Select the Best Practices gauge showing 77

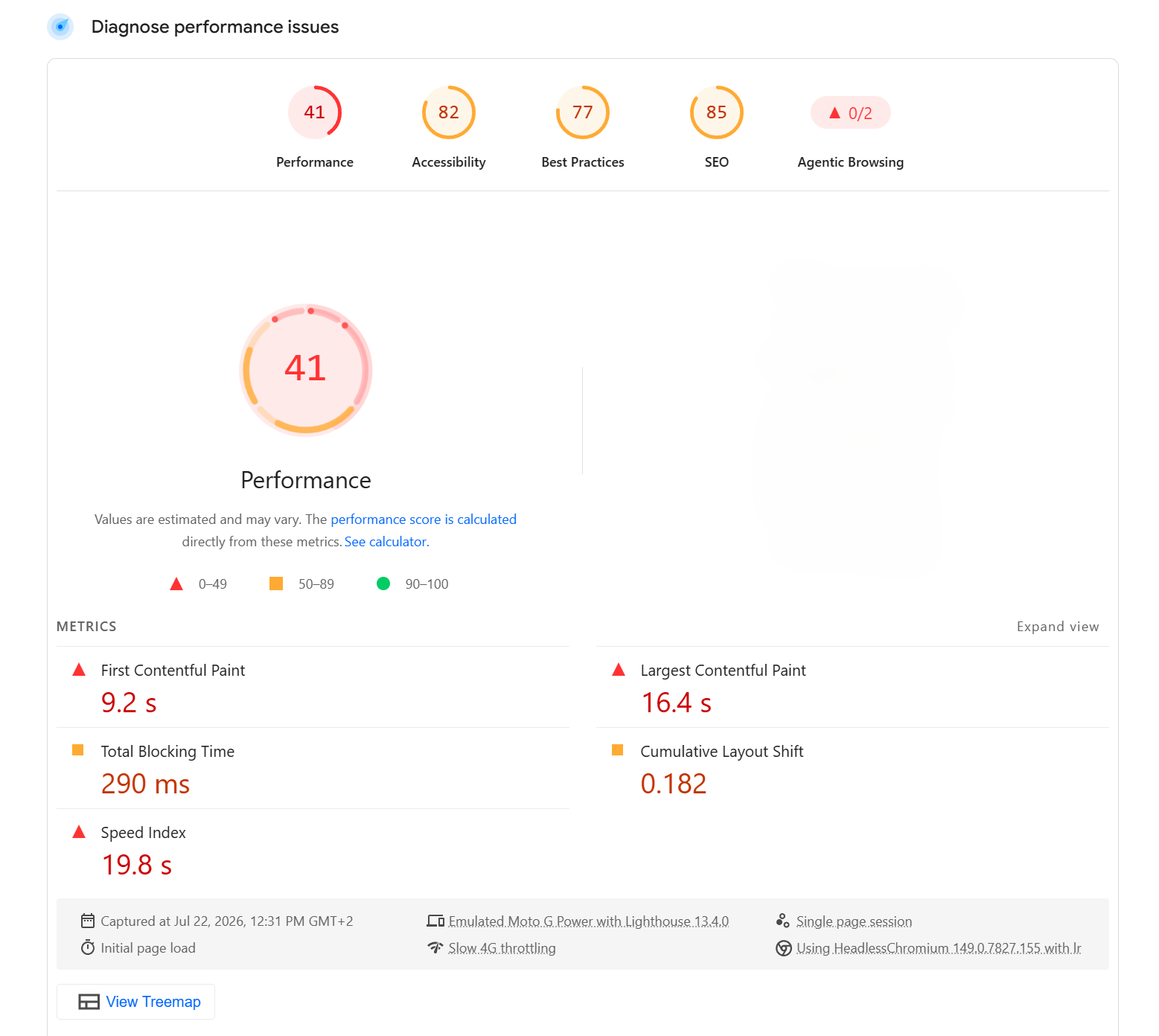pyautogui.click(x=583, y=112)
